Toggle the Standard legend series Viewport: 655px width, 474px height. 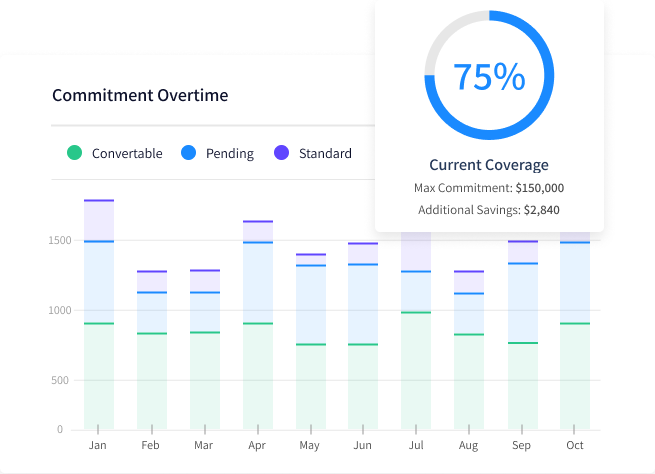tap(312, 153)
